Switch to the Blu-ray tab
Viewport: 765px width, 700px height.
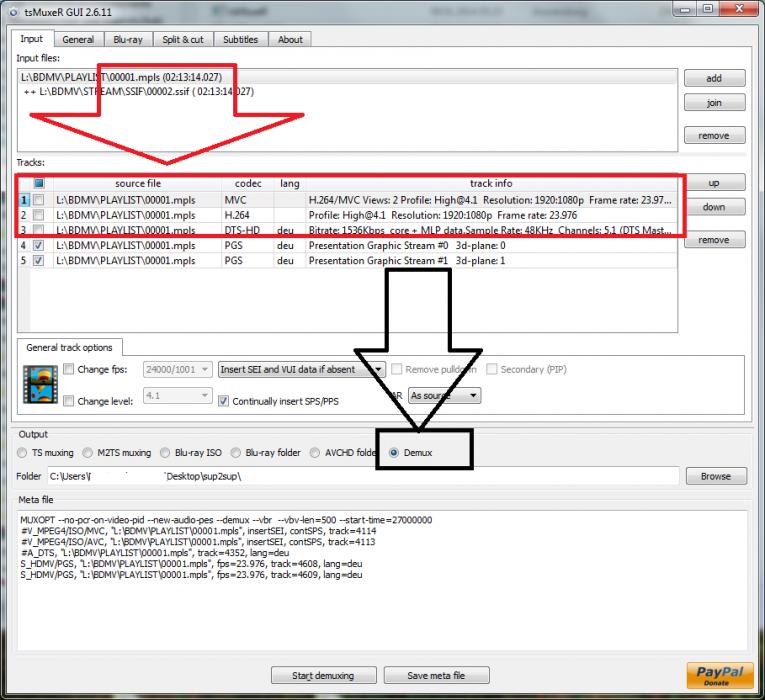click(x=128, y=40)
